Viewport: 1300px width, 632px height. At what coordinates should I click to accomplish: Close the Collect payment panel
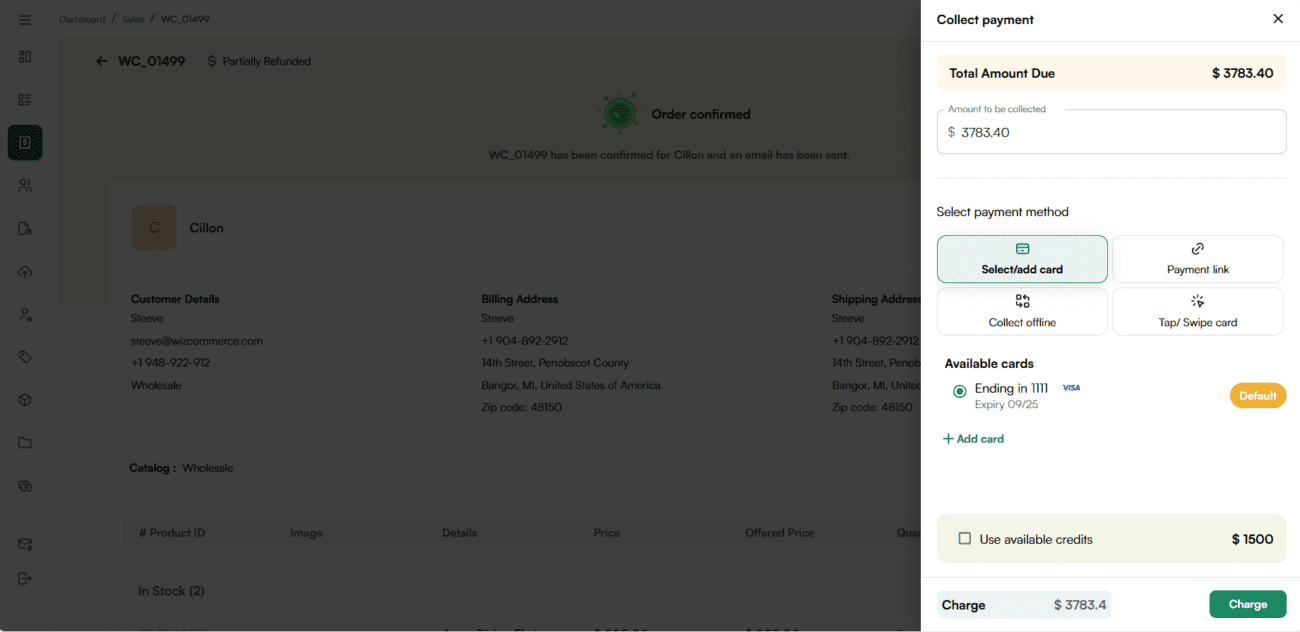click(x=1277, y=19)
